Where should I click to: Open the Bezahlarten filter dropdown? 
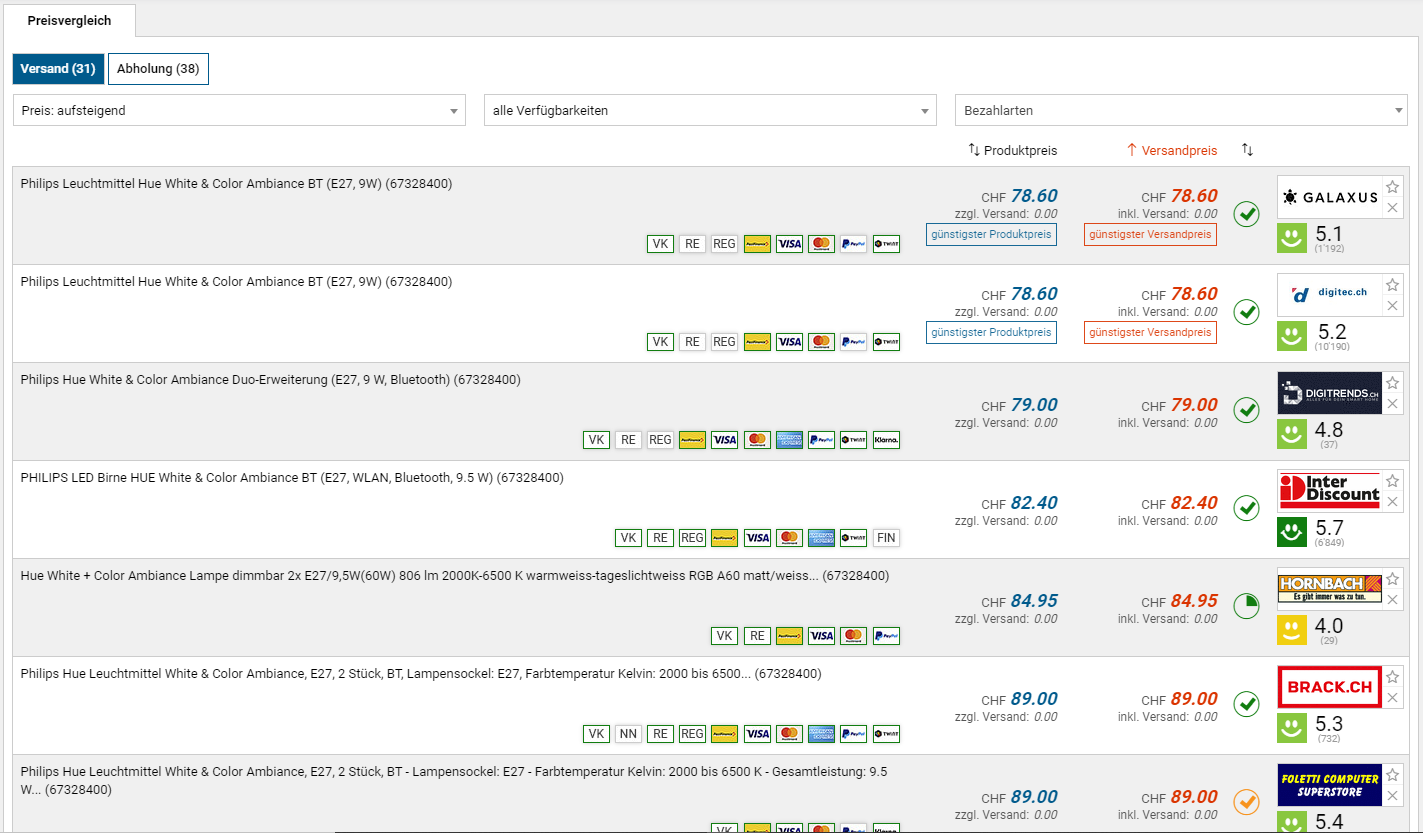click(x=1181, y=110)
